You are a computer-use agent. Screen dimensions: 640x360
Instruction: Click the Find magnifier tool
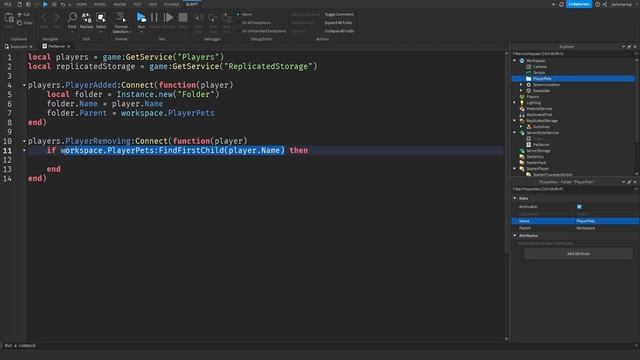pos(72,17)
